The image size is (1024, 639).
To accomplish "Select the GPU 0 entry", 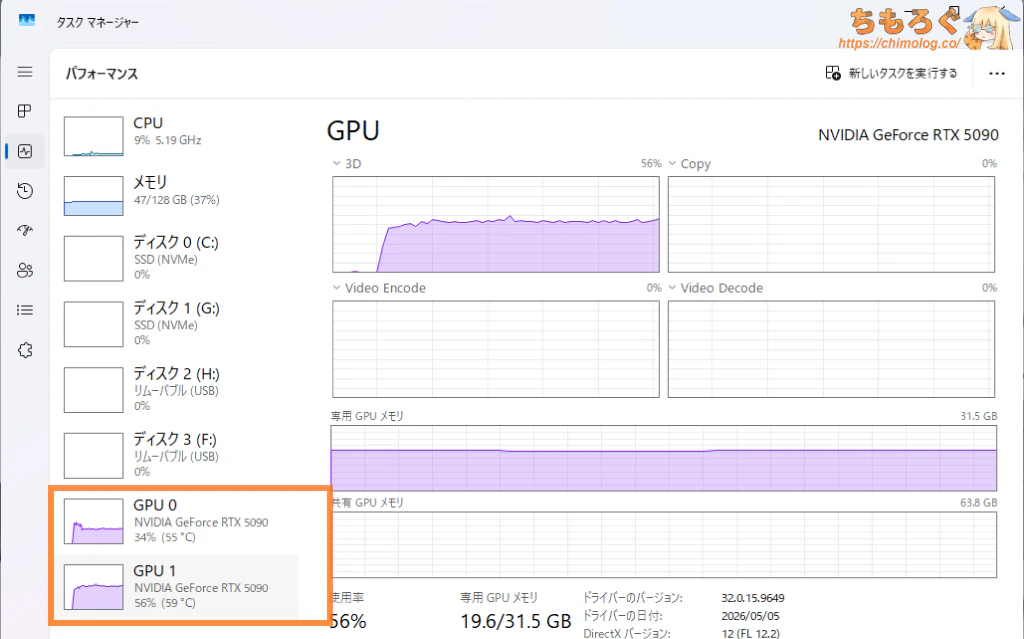I will [174, 521].
